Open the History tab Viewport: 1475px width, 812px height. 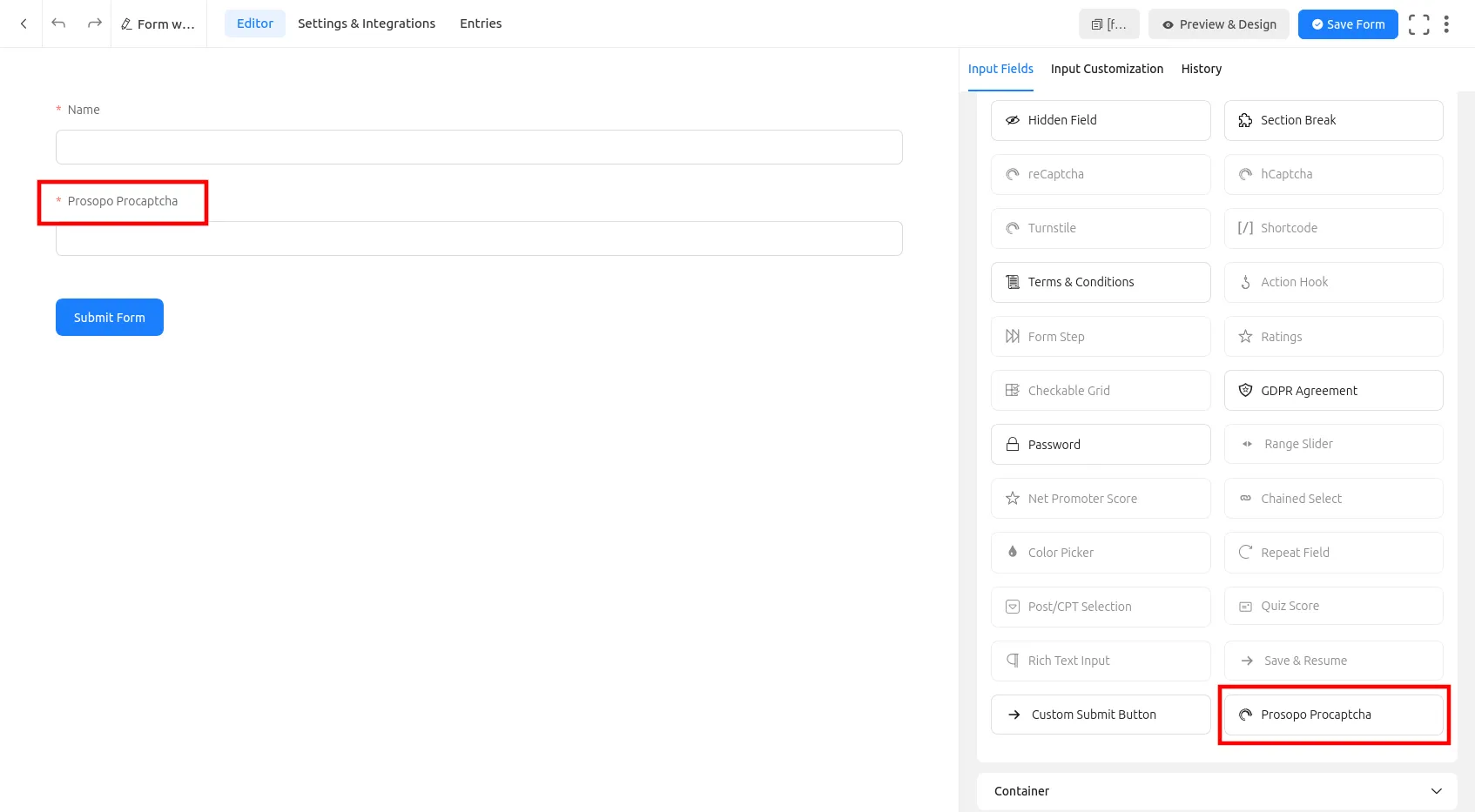[x=1201, y=69]
